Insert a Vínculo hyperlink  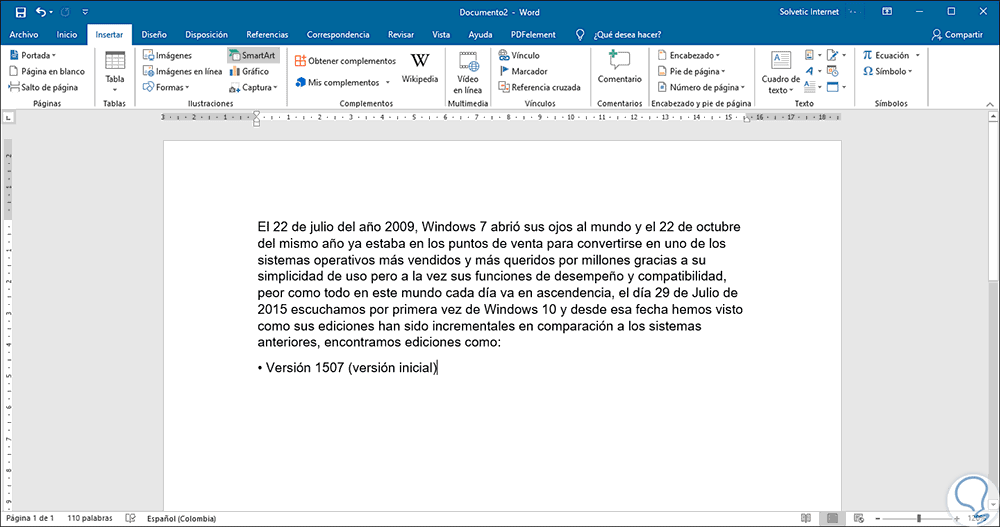pyautogui.click(x=519, y=56)
